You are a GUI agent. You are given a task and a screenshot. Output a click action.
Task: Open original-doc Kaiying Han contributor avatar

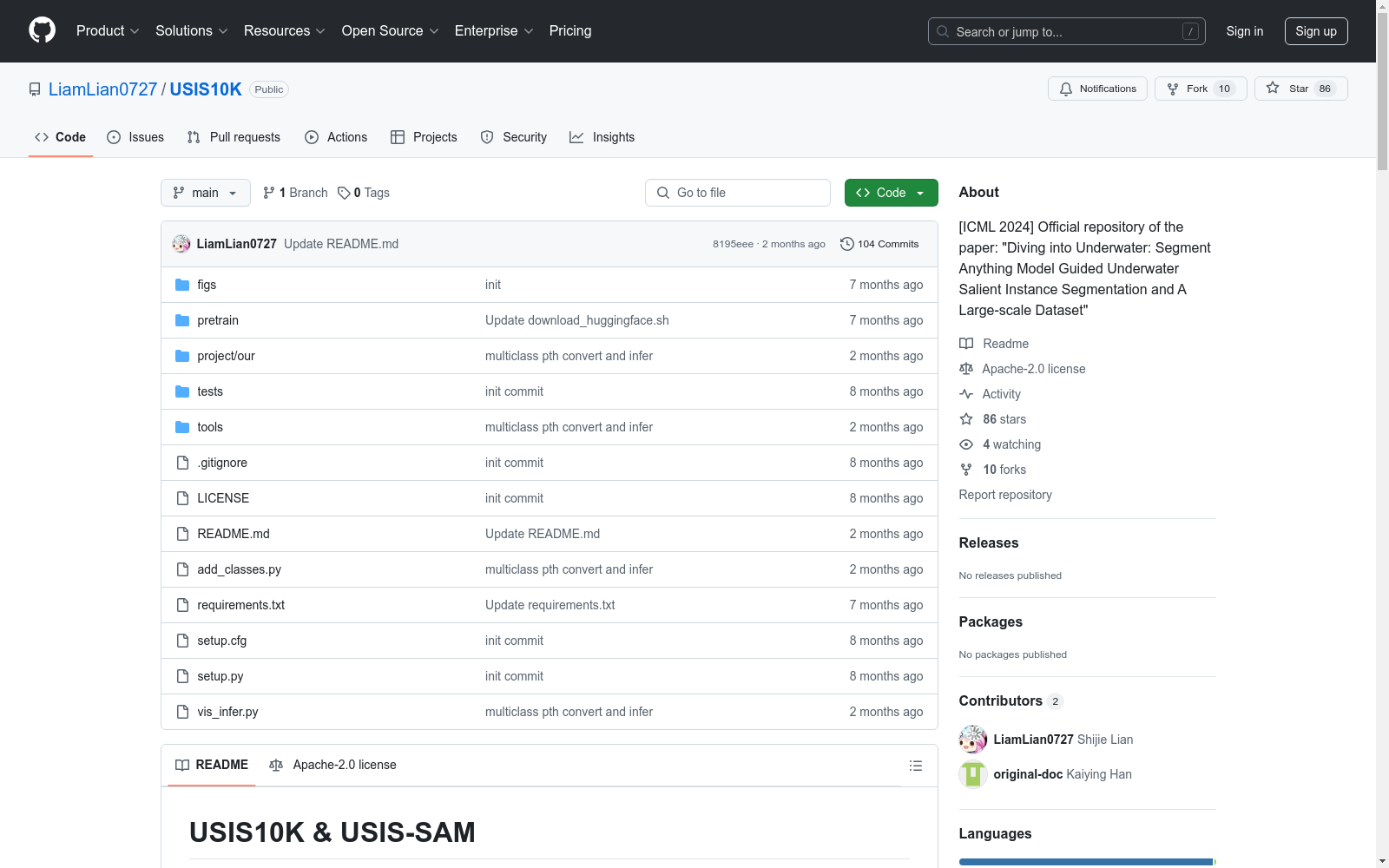point(973,774)
